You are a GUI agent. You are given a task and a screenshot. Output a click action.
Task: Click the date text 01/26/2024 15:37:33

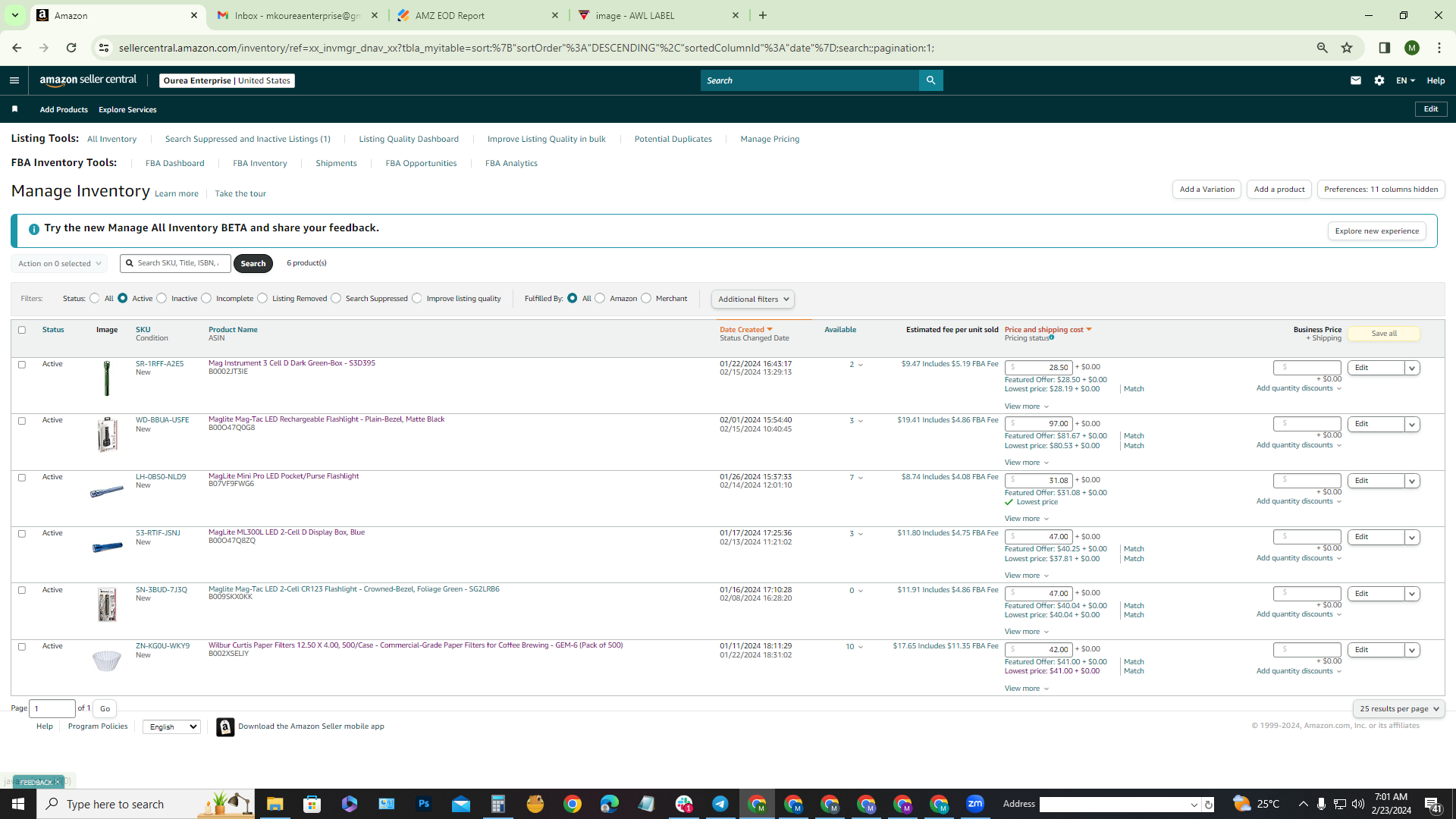(755, 477)
